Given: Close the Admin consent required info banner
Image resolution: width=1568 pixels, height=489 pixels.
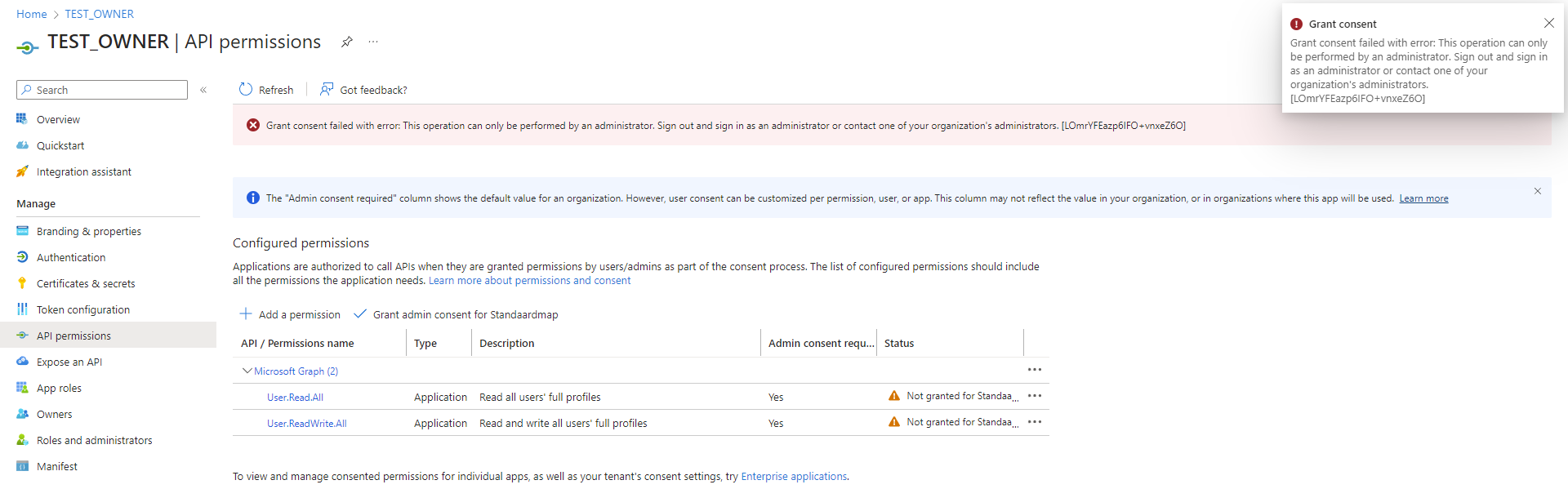Looking at the screenshot, I should click(1537, 191).
